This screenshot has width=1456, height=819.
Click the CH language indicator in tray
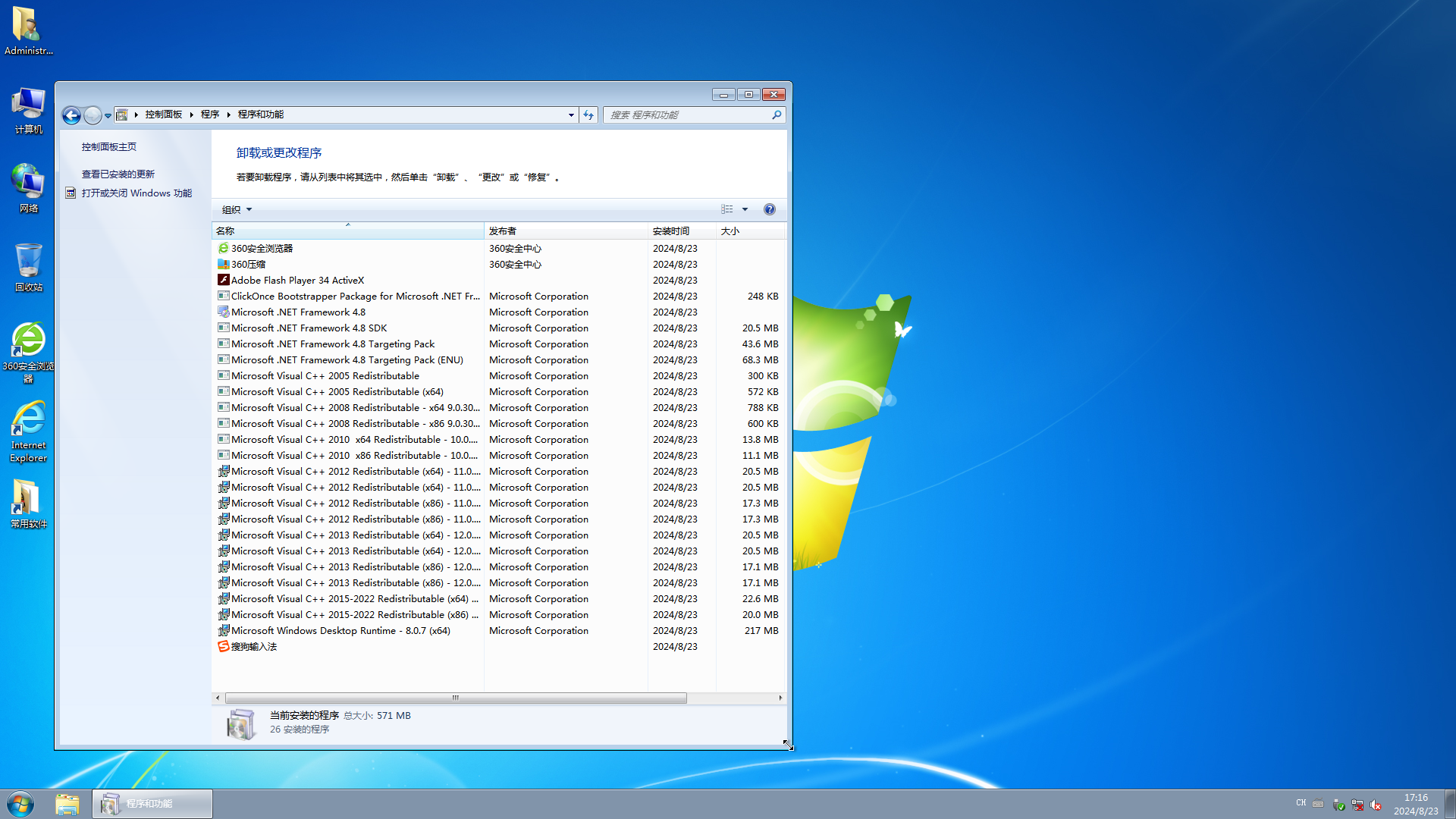click(1301, 803)
